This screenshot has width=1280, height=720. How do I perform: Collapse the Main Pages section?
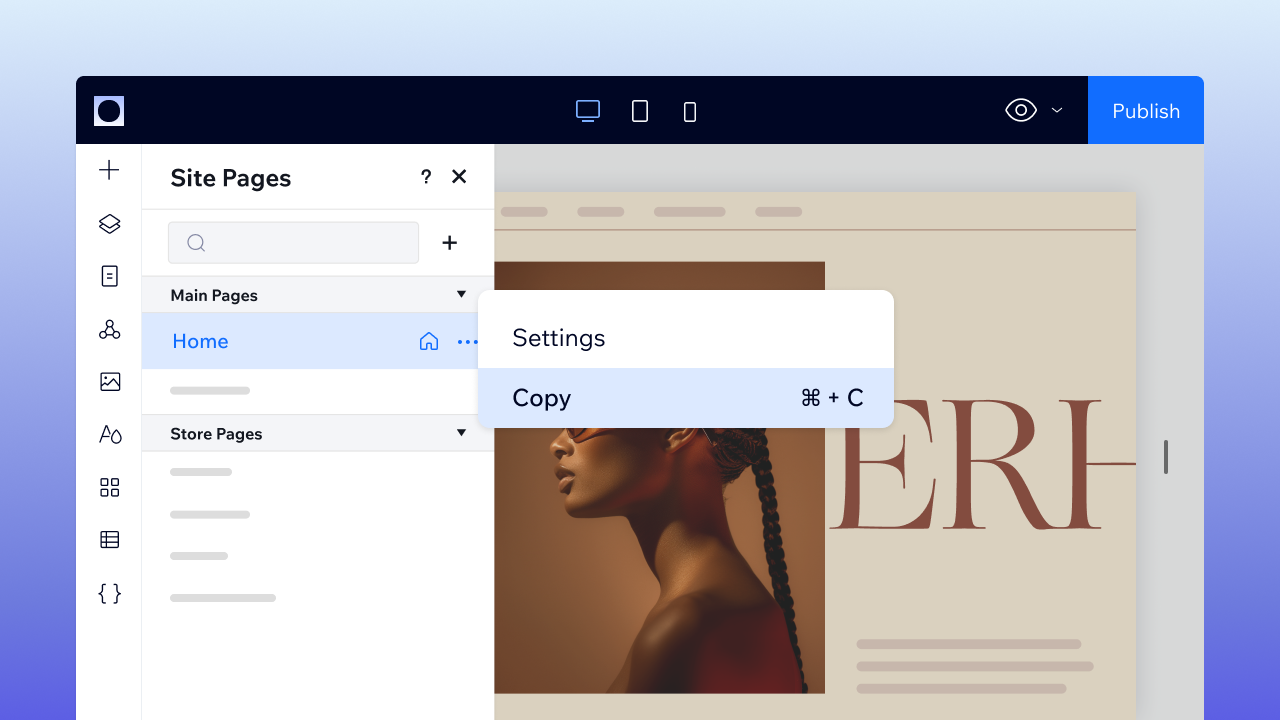461,294
